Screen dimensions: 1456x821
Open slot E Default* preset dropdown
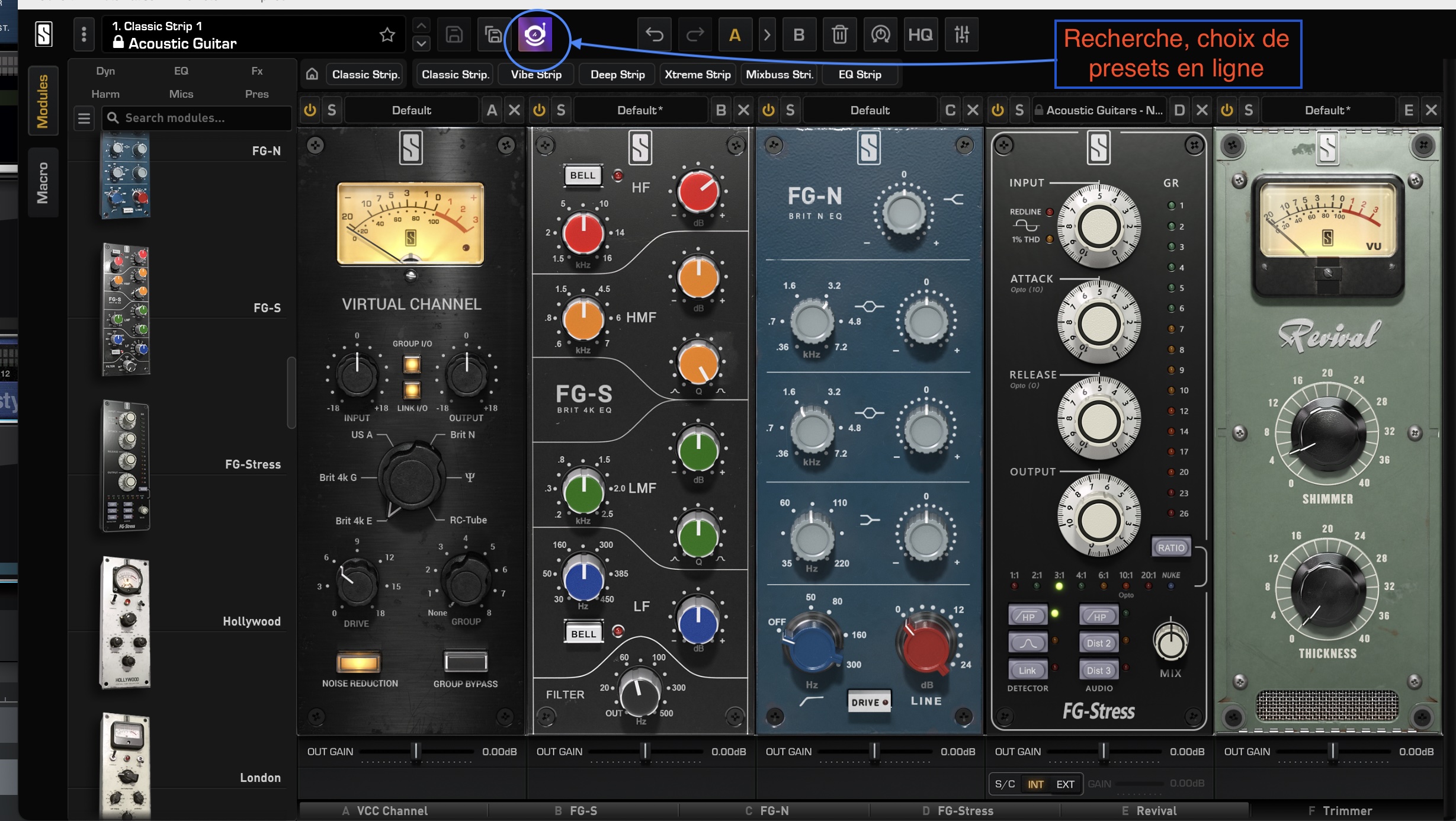(x=1327, y=110)
